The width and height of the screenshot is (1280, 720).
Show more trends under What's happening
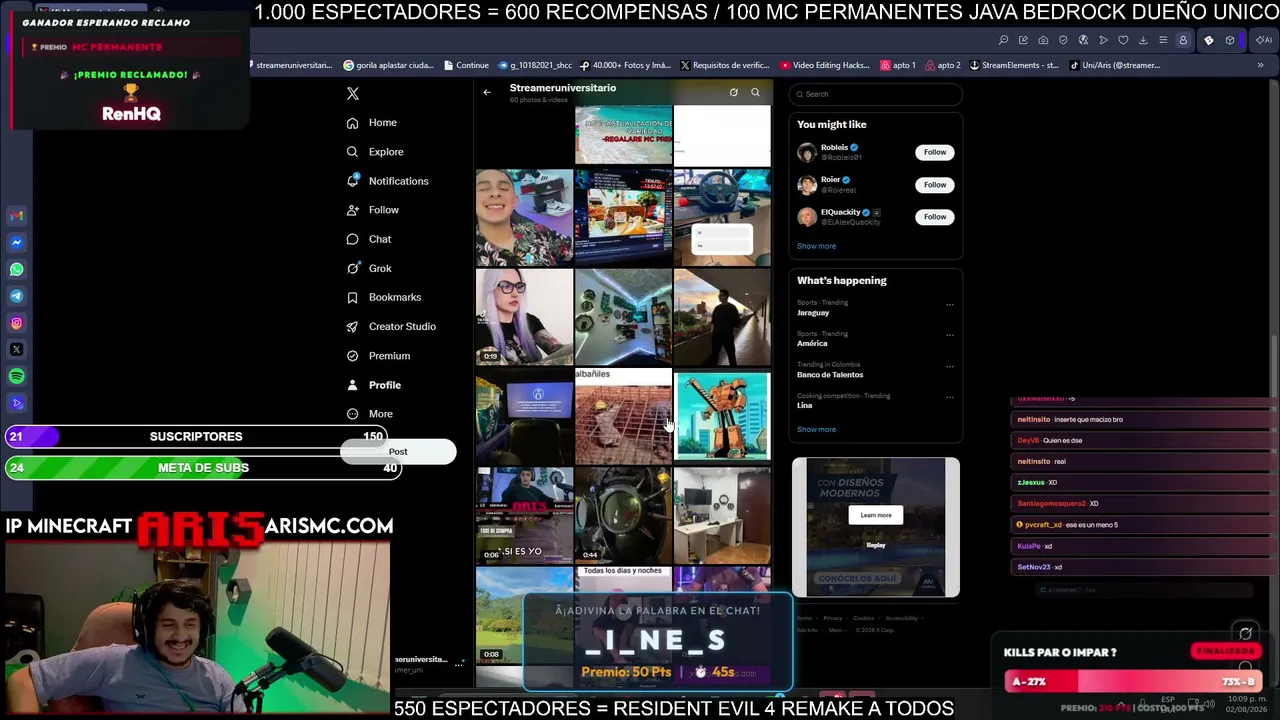[817, 429]
